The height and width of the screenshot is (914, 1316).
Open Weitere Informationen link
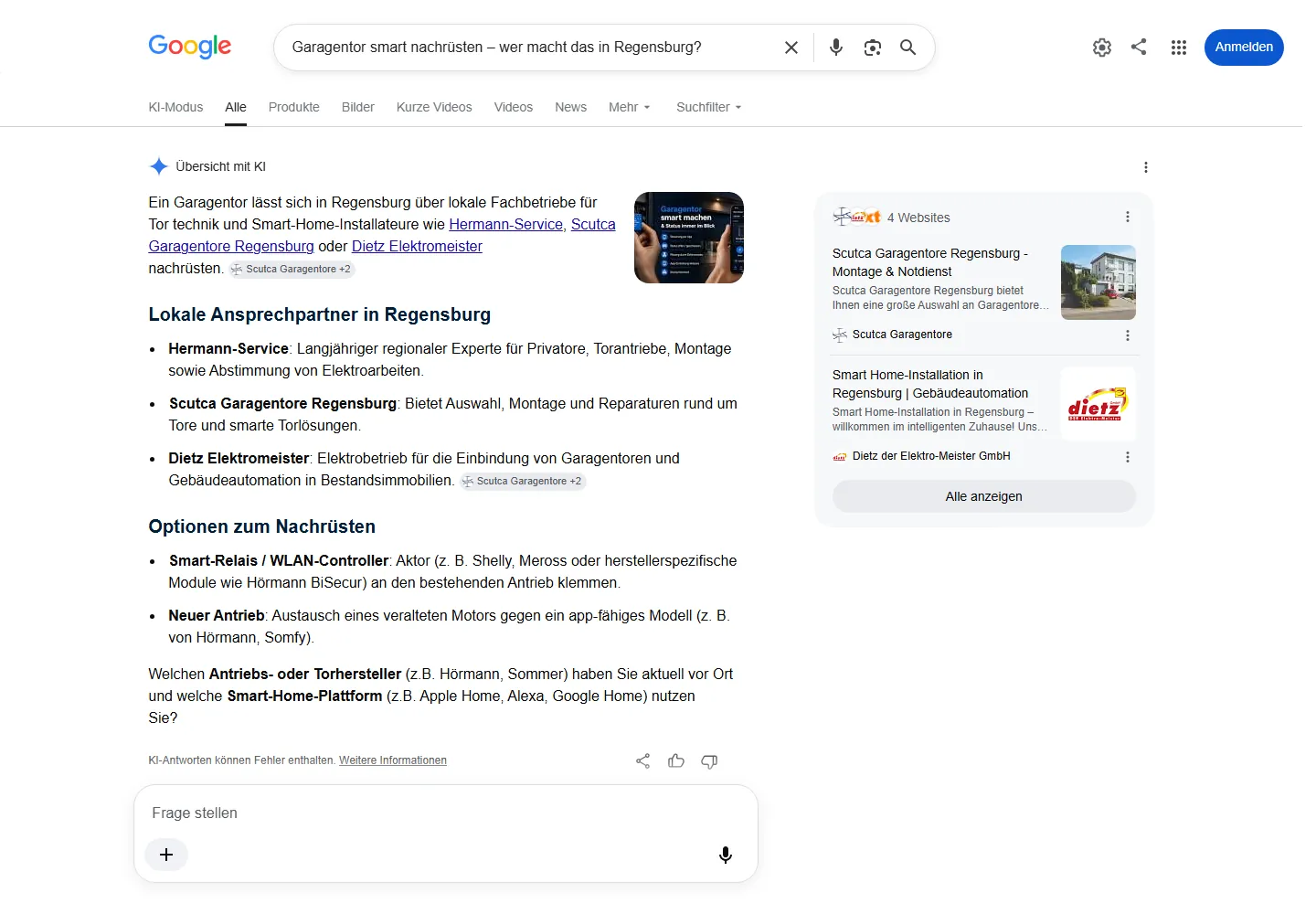[x=393, y=760]
